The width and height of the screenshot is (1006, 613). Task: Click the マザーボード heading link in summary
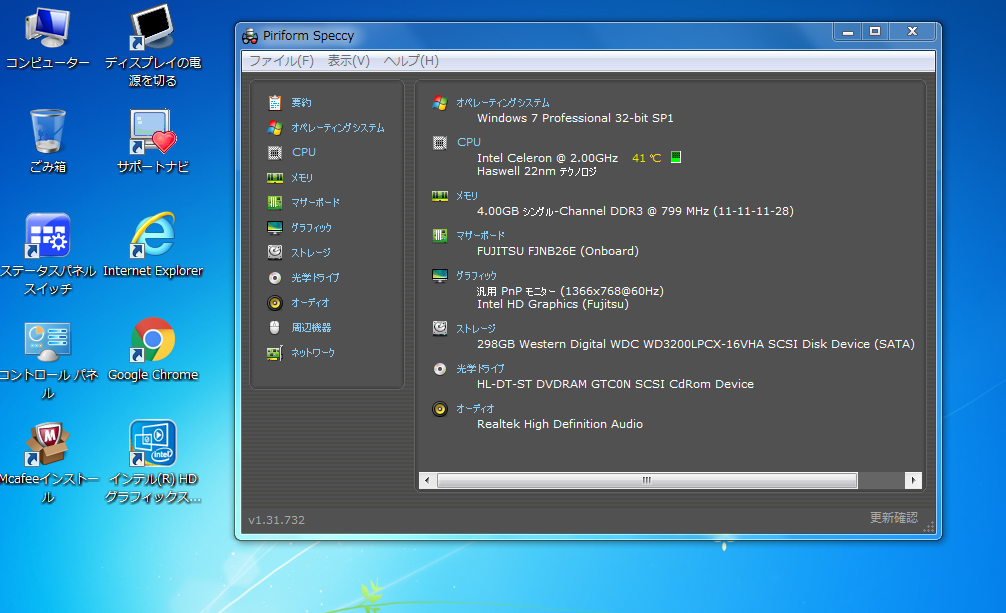480,236
